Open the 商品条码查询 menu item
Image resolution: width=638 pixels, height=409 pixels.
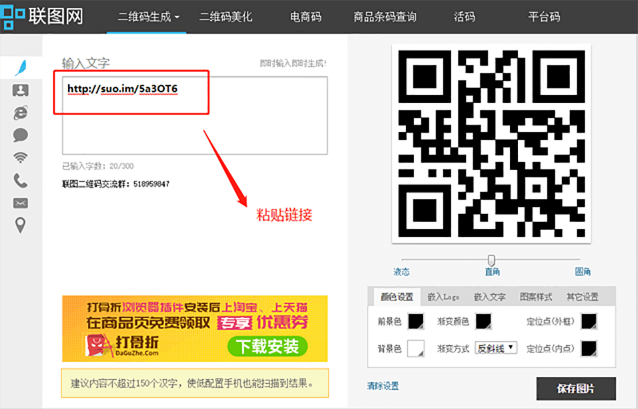click(385, 17)
